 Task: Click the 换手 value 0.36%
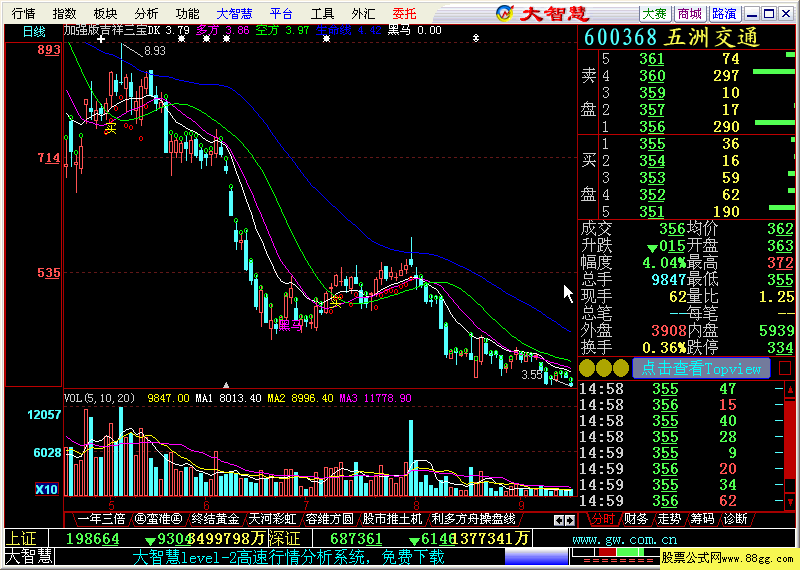point(664,348)
